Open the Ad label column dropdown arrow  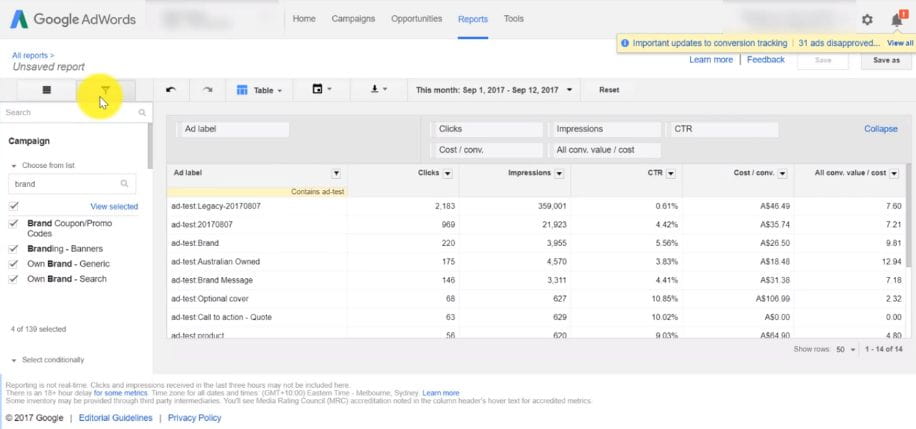tap(336, 173)
